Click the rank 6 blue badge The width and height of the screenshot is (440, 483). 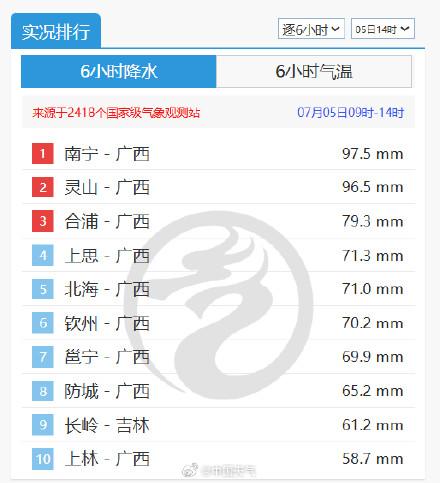pyautogui.click(x=43, y=323)
